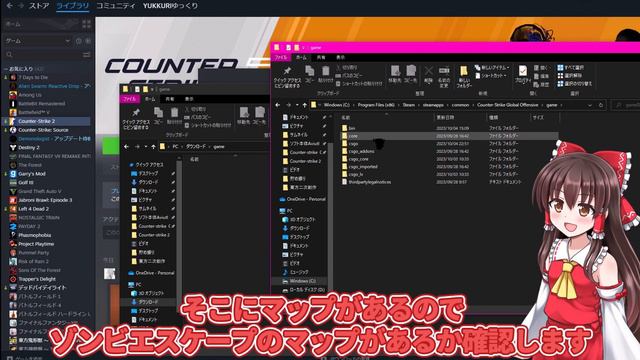The image size is (640, 360).
Task: Open the recent locations dropdown in the front Explorer
Action: tap(297, 105)
